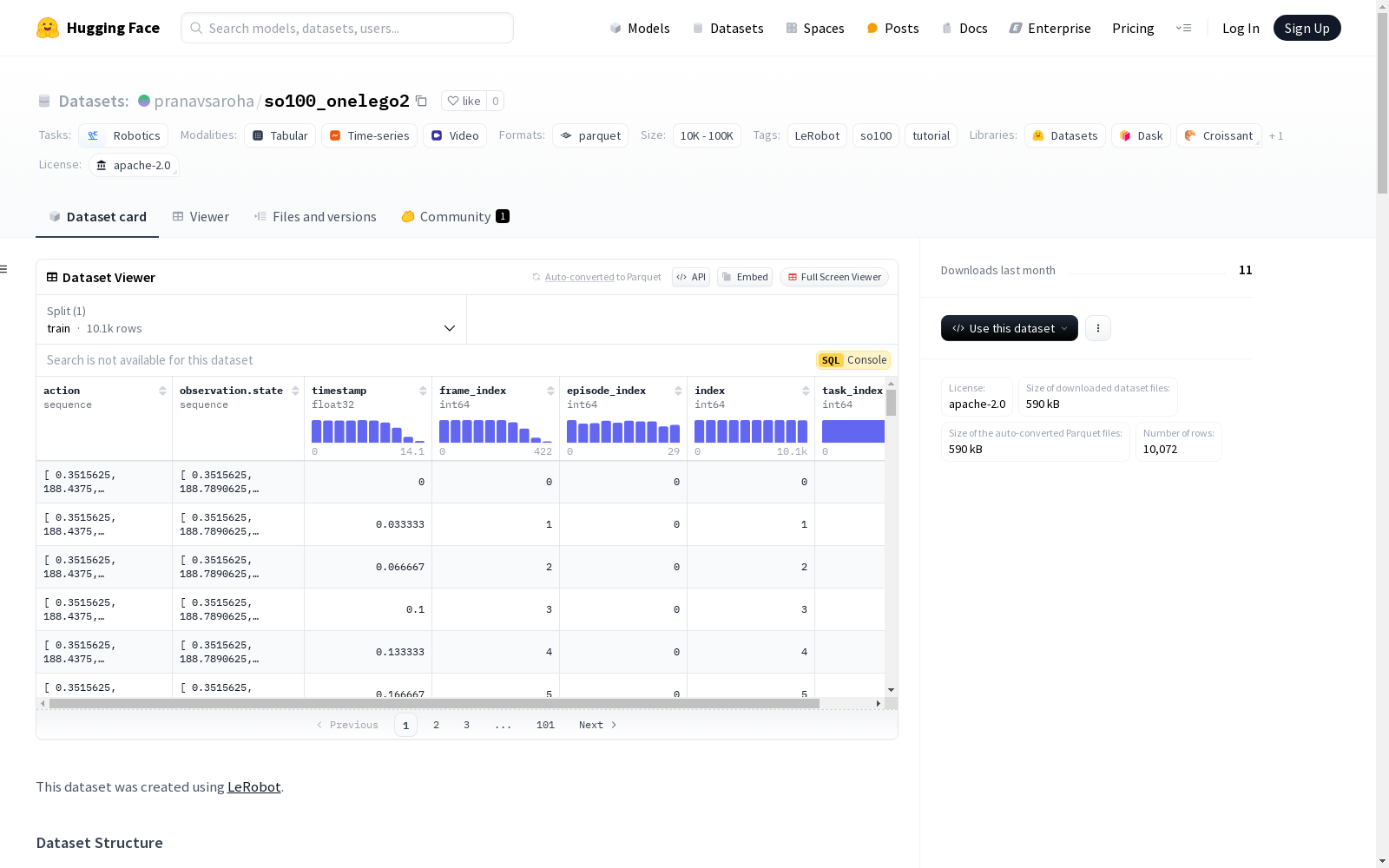This screenshot has width=1389, height=868.
Task: Click Log In
Action: tap(1241, 28)
